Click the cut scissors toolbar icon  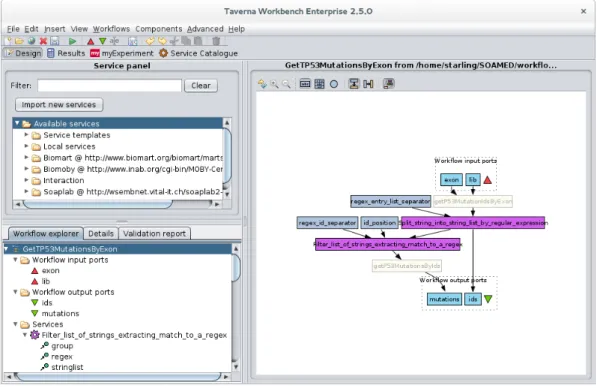(174, 41)
